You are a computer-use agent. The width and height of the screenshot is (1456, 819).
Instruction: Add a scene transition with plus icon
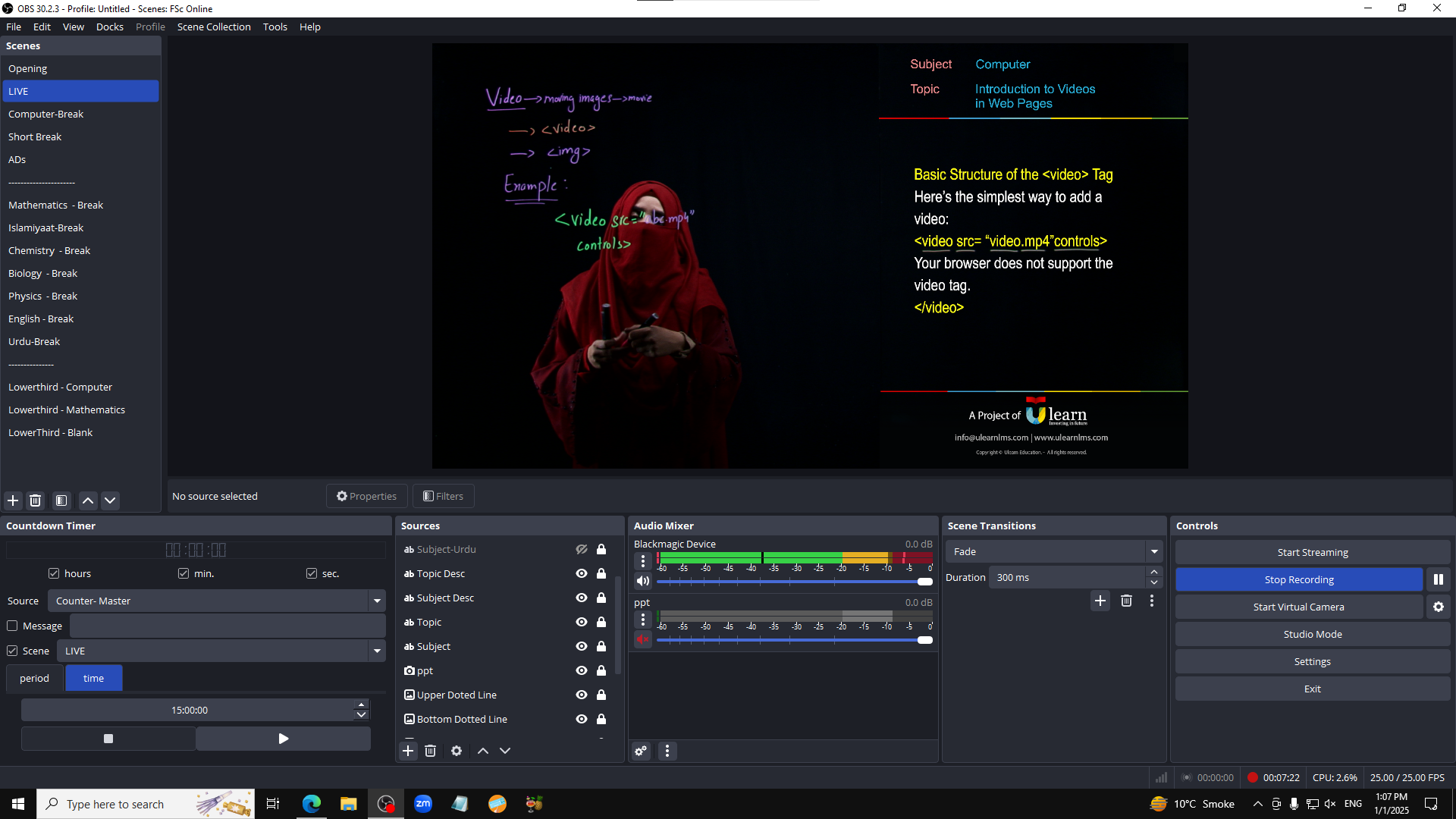1100,601
